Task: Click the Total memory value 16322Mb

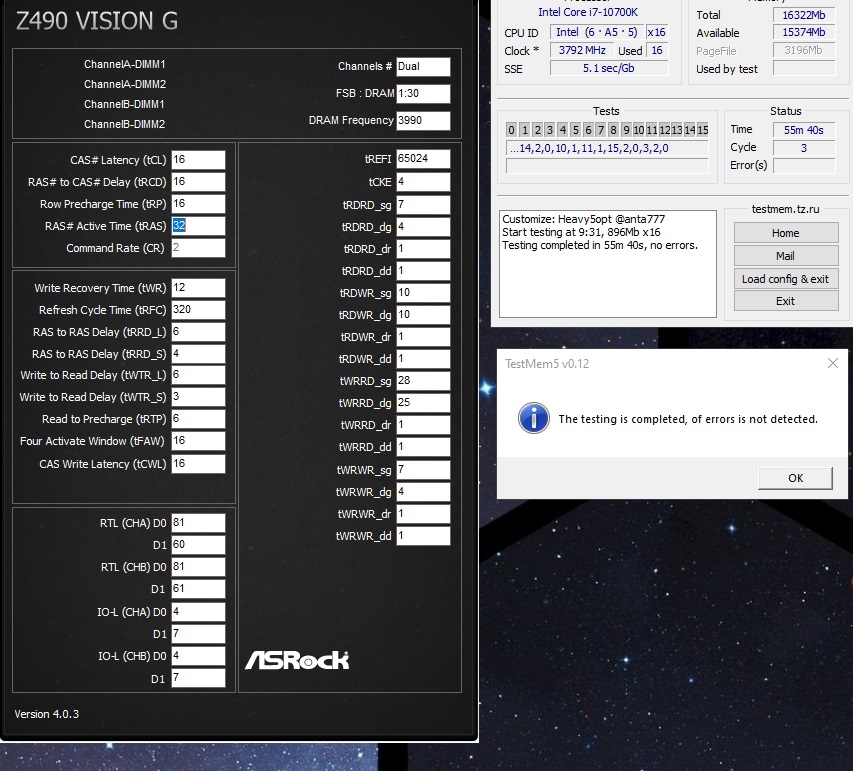Action: [x=803, y=15]
